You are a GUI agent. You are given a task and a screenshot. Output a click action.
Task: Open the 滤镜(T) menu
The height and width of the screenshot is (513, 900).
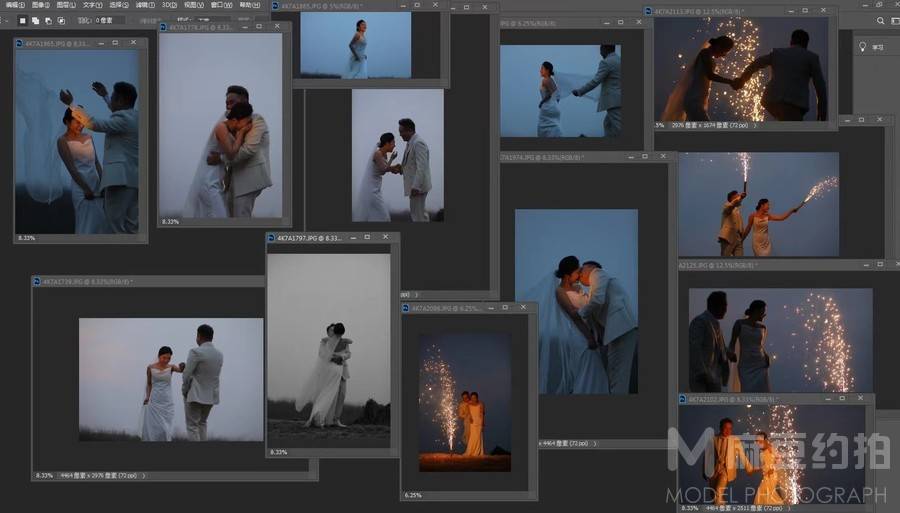(145, 5)
